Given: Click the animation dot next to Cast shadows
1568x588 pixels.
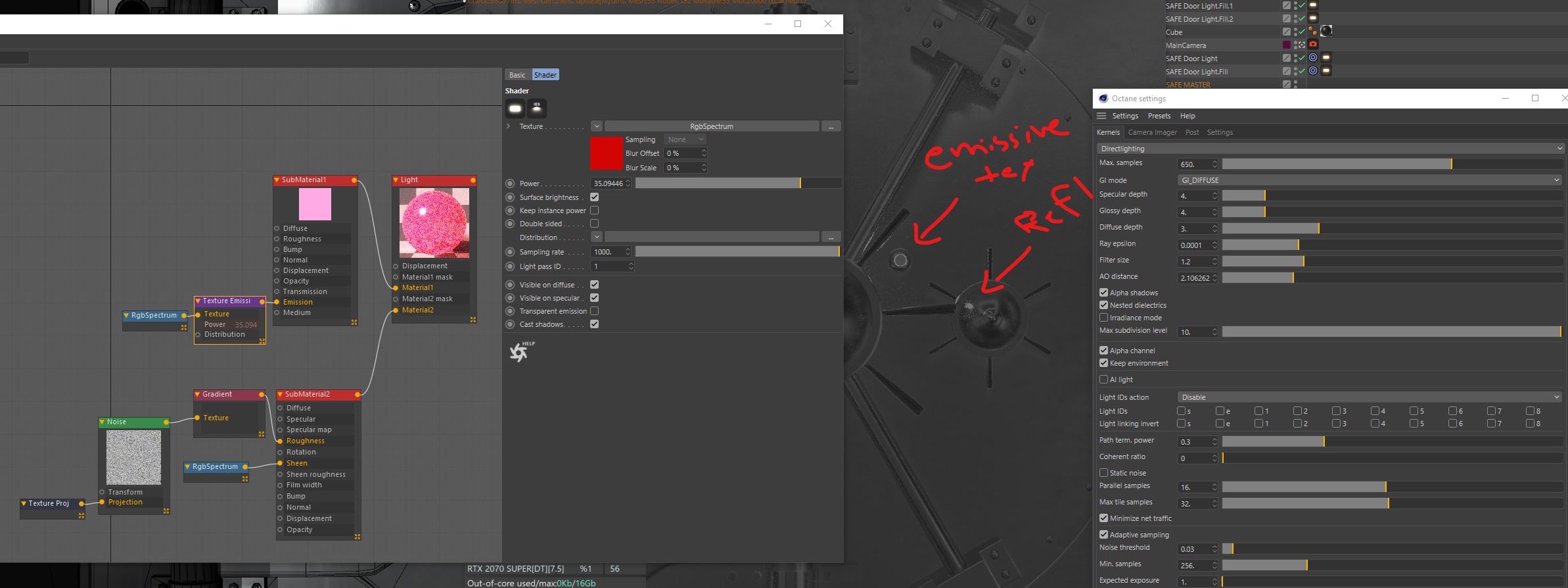Looking at the screenshot, I should (x=510, y=324).
